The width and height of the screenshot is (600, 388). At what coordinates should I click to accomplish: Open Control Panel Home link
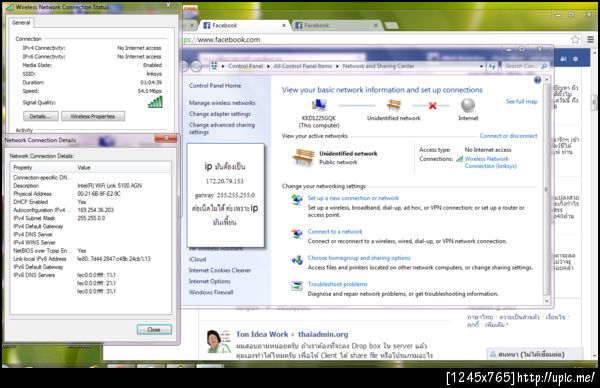pyautogui.click(x=215, y=86)
